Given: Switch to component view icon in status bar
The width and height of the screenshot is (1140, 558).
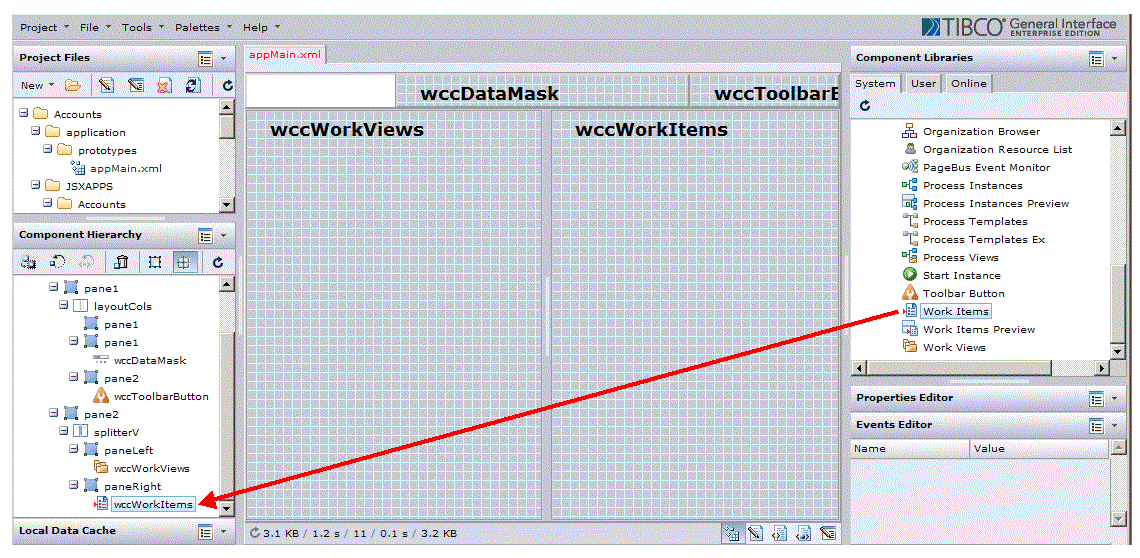Looking at the screenshot, I should pyautogui.click(x=732, y=533).
